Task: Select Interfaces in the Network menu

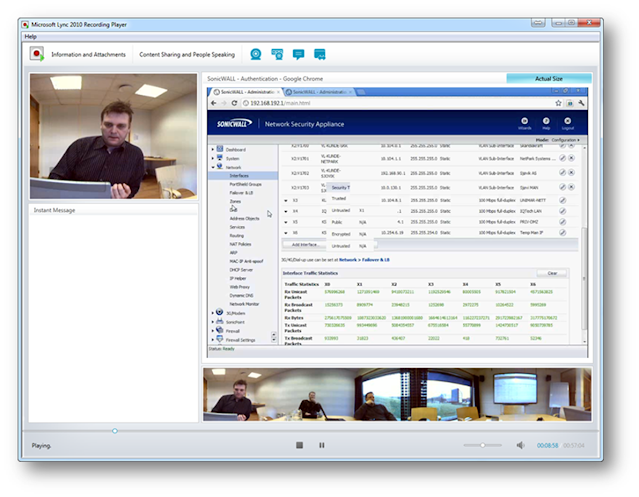Action: [239, 176]
